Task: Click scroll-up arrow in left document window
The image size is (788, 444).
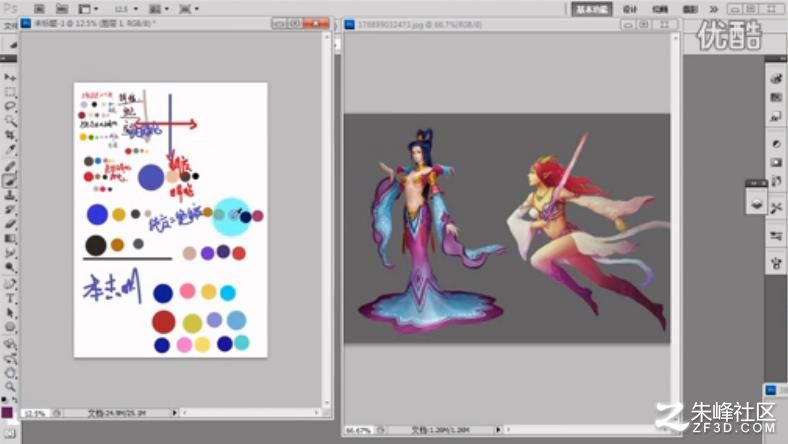Action: [x=327, y=36]
